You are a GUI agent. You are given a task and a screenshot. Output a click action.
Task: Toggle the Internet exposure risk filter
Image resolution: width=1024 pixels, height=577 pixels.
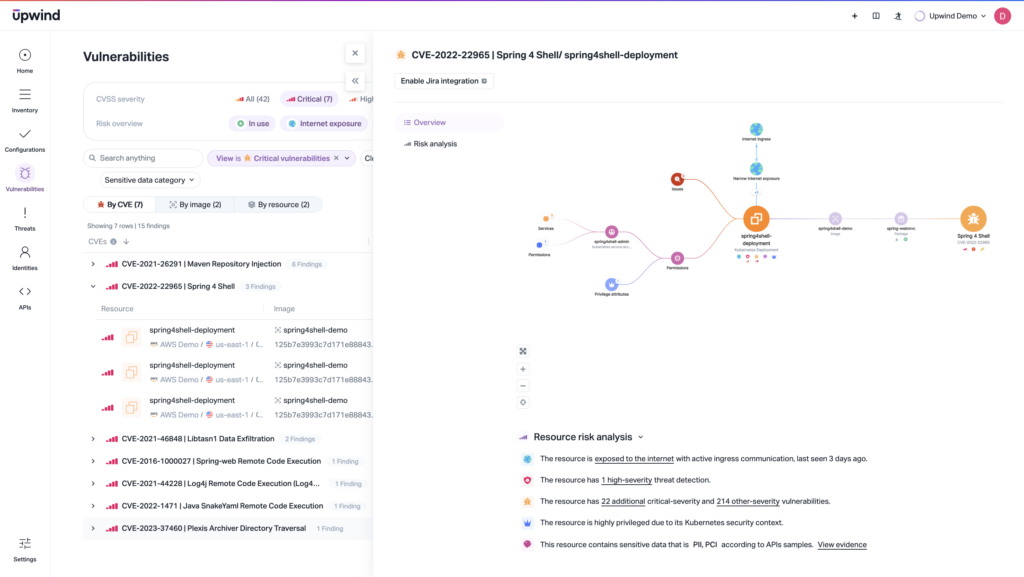(325, 123)
